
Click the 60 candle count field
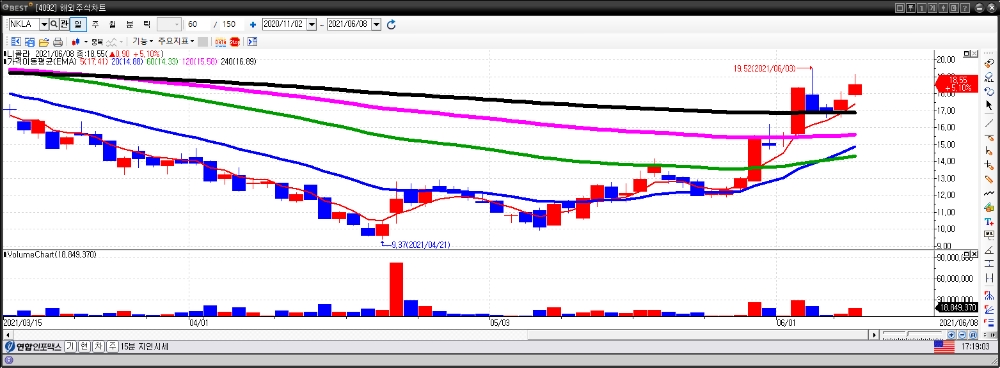coord(198,24)
